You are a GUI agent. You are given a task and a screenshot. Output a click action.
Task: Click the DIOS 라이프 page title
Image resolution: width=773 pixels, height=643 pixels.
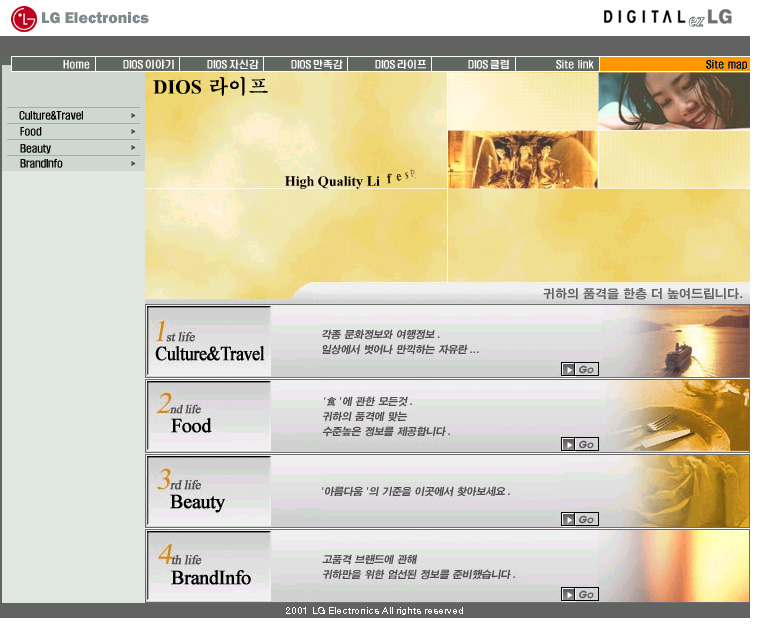pos(211,87)
